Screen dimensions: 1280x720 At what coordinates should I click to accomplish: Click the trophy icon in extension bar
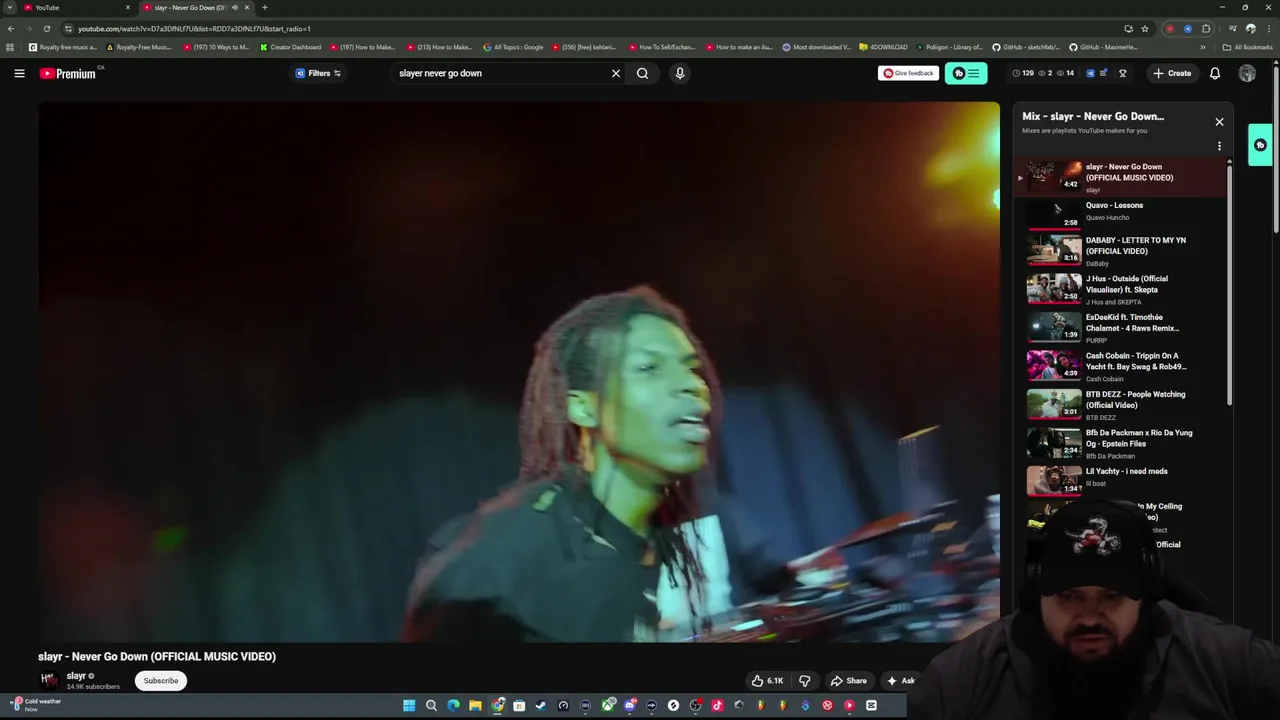point(1123,73)
